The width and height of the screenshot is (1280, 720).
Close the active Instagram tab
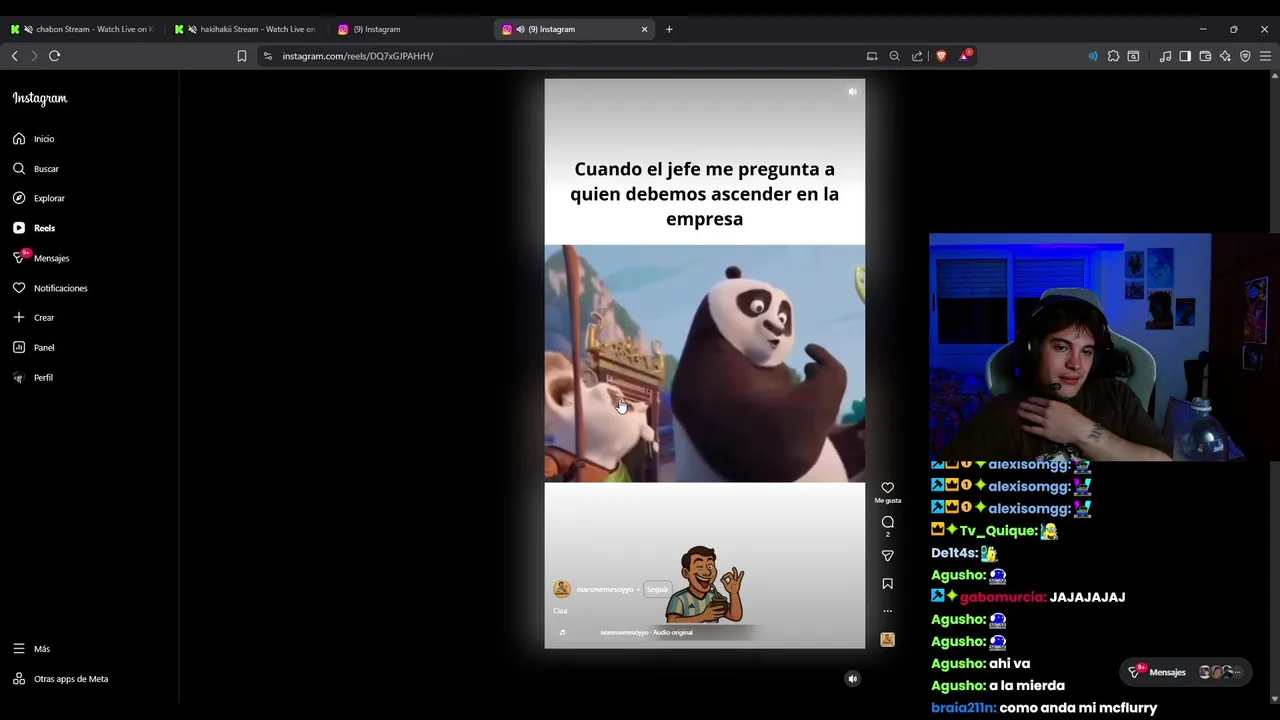pyautogui.click(x=644, y=29)
